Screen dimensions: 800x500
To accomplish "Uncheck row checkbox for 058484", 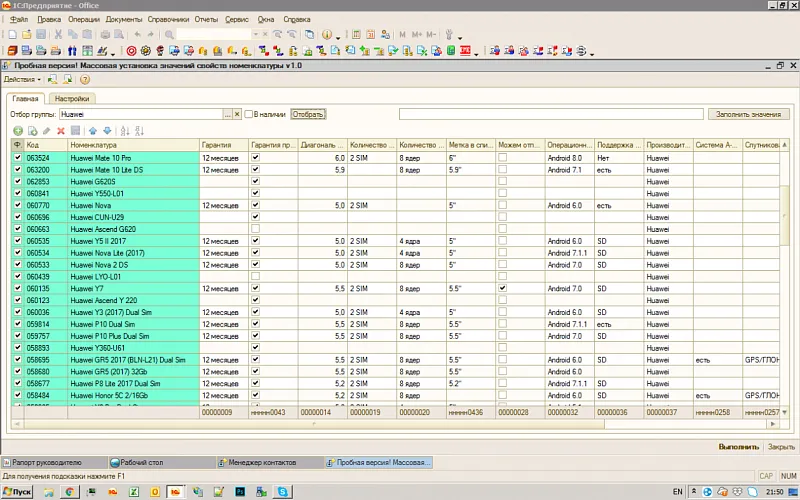I will [18, 395].
